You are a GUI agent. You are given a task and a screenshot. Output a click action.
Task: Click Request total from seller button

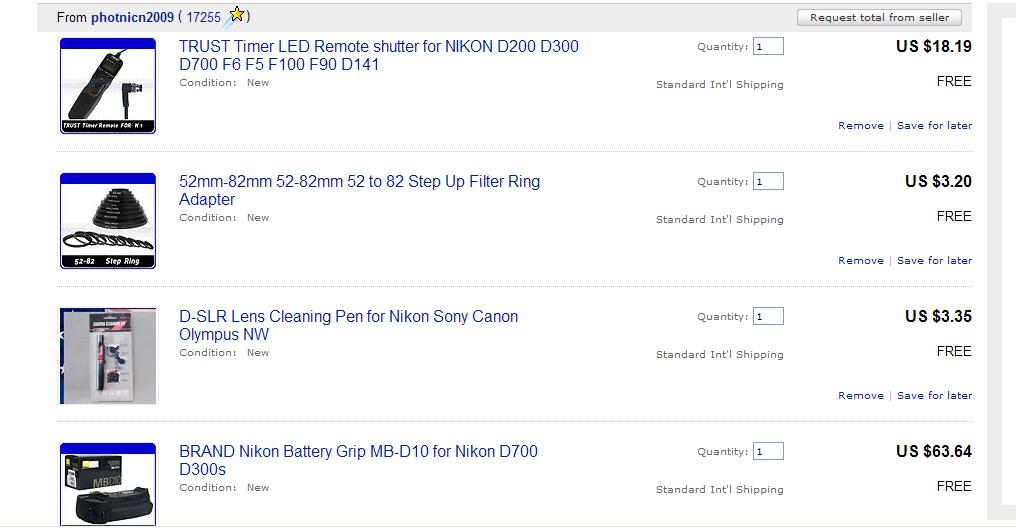pyautogui.click(x=880, y=17)
